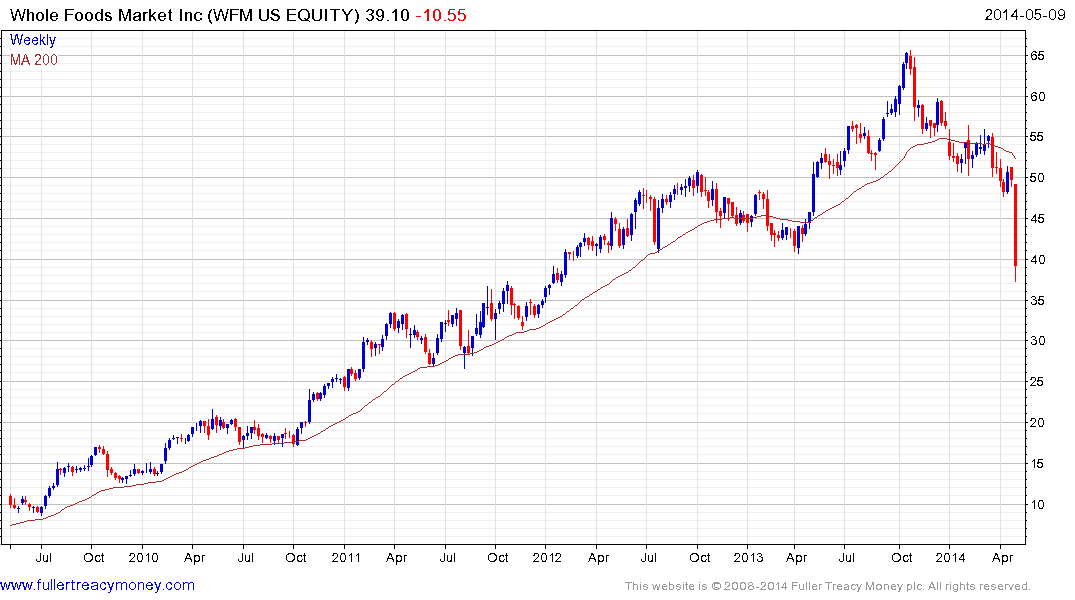Select the last price value 39.10
Viewport: 1075px width, 600px height.
coord(387,15)
